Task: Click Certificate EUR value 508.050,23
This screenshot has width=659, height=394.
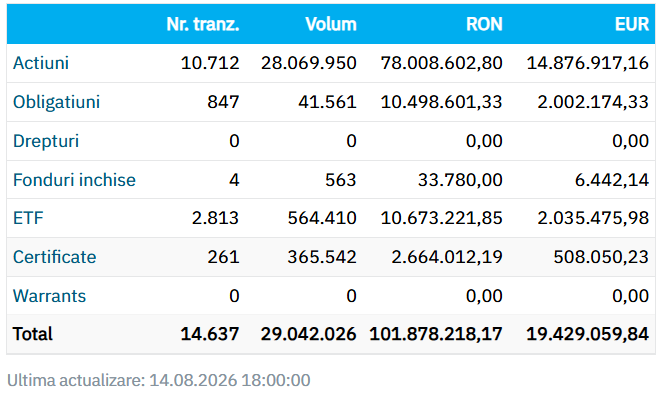Action: click(x=601, y=257)
